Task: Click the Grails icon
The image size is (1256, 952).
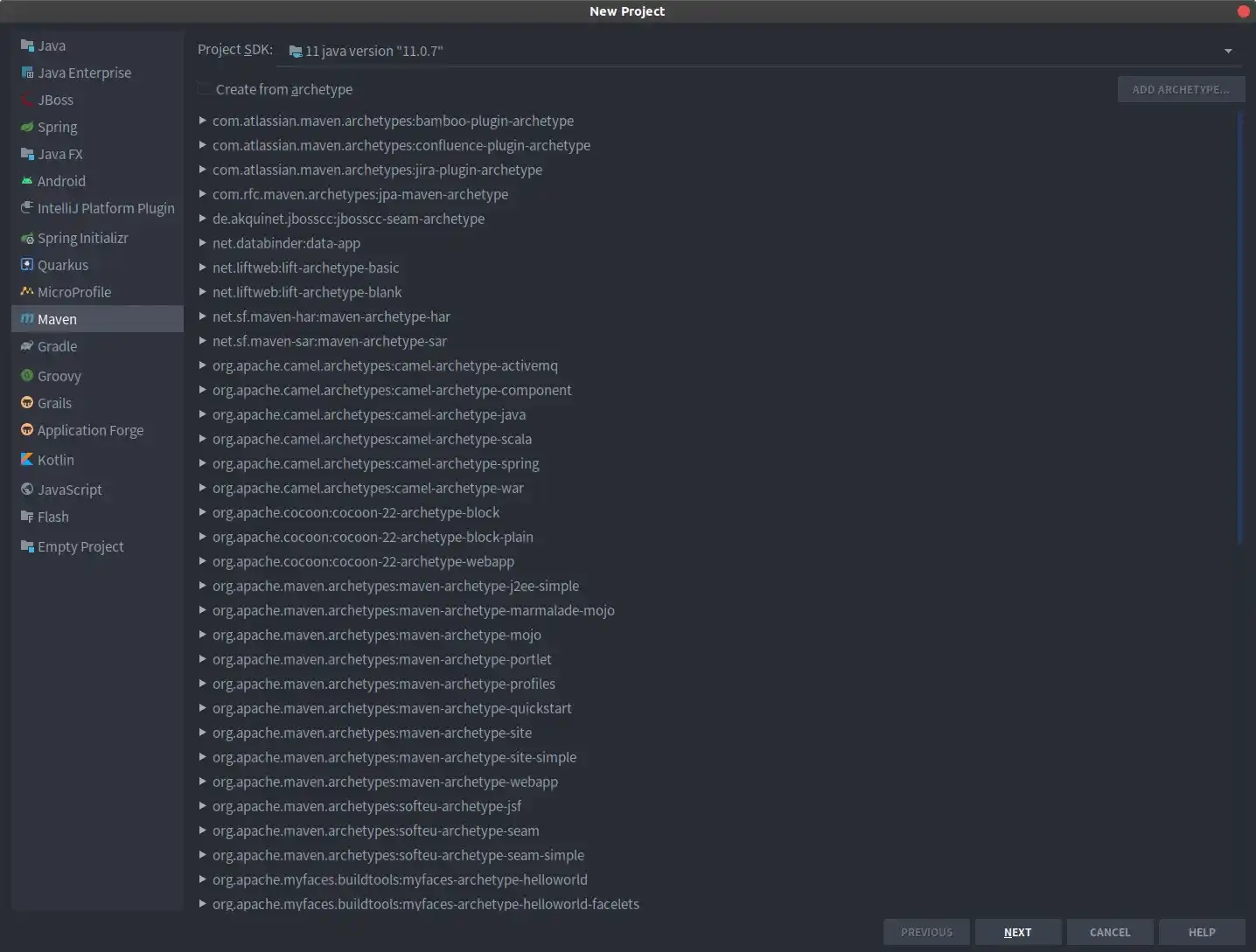Action: (x=27, y=403)
